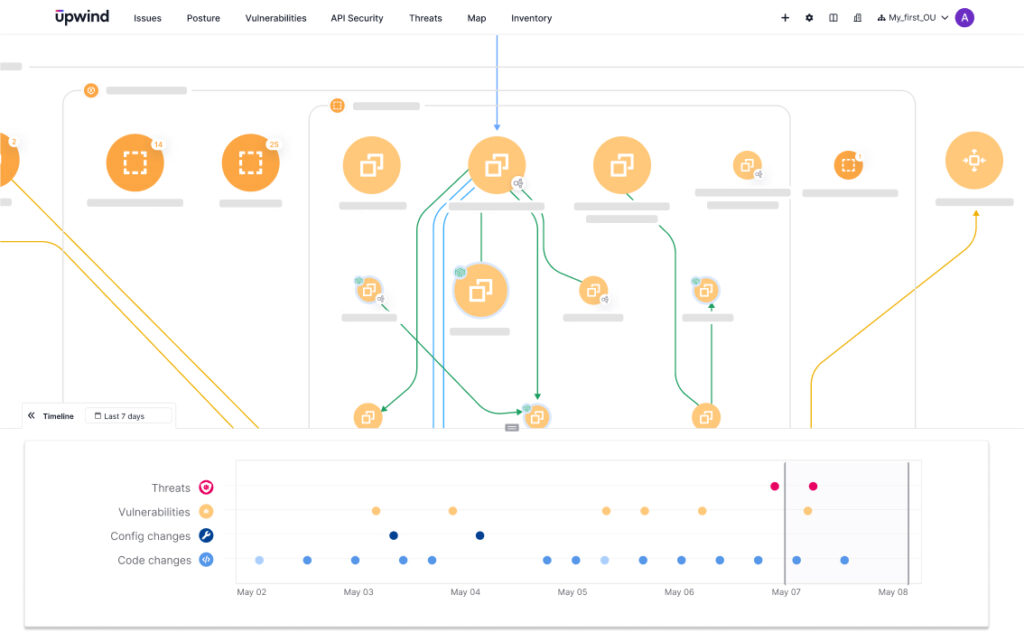The height and width of the screenshot is (632, 1024).
Task: Open the My_first_OU organization dropdown
Action: (912, 17)
